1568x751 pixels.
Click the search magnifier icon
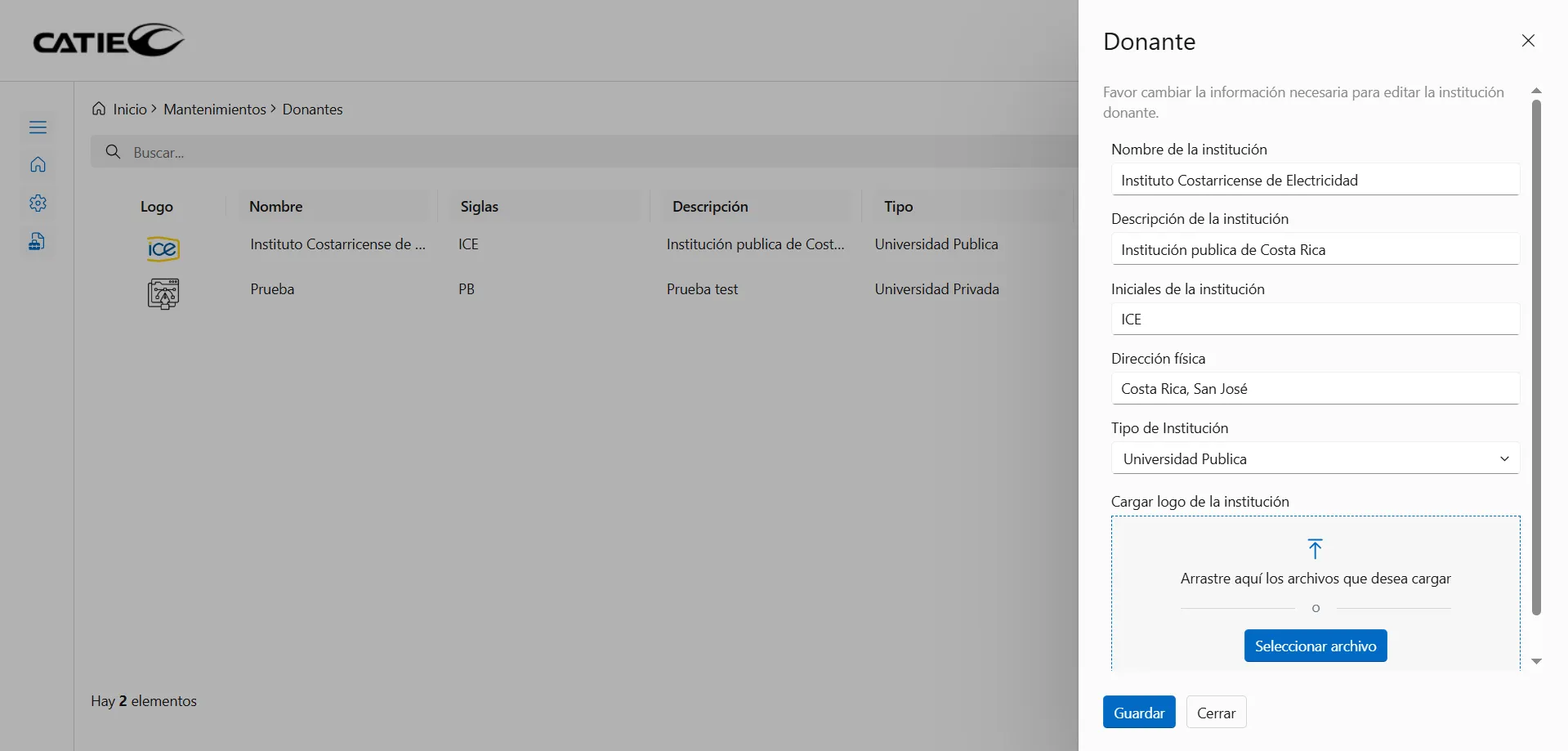point(114,152)
